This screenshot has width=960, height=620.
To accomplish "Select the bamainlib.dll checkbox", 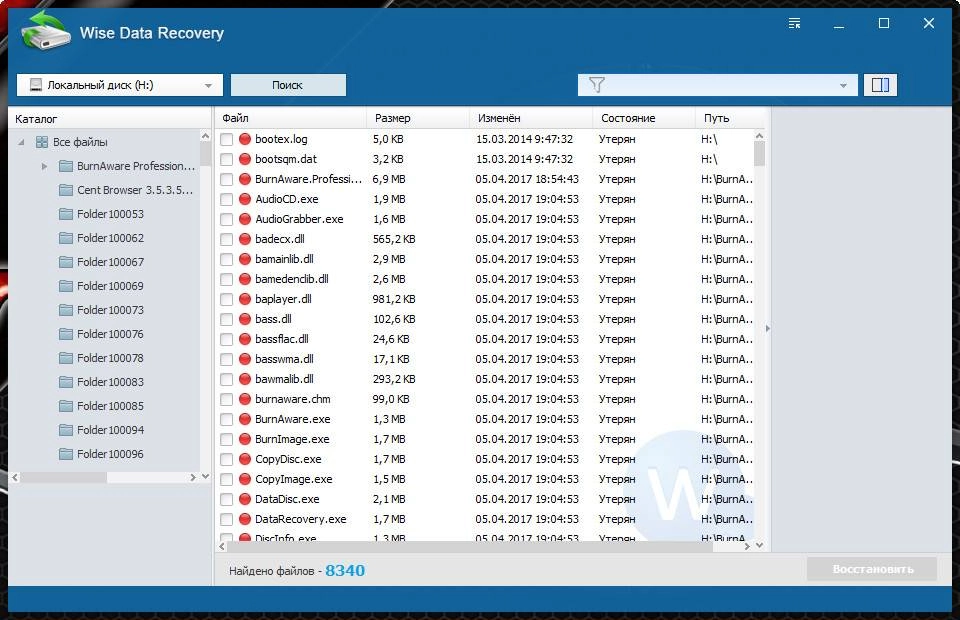I will (x=227, y=260).
